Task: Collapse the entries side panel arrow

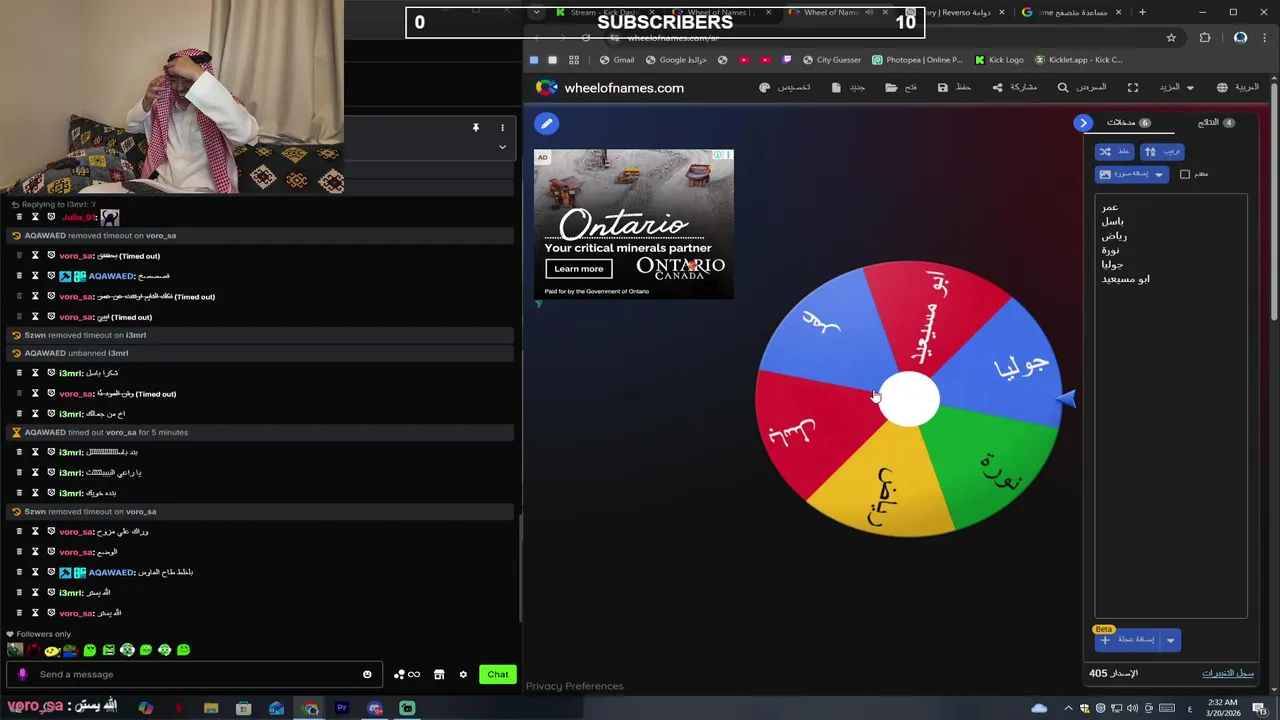Action: 1083,123
